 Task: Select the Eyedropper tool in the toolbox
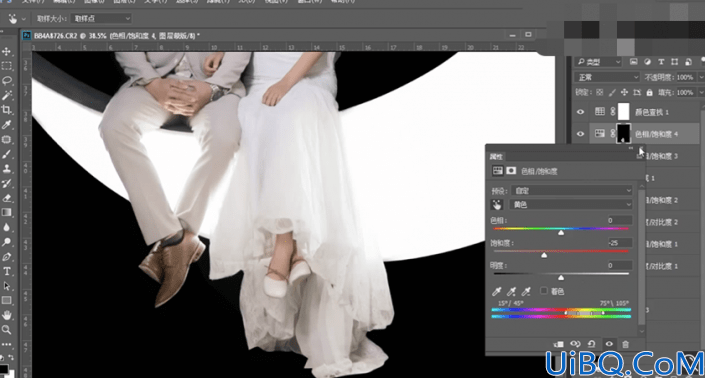point(6,125)
